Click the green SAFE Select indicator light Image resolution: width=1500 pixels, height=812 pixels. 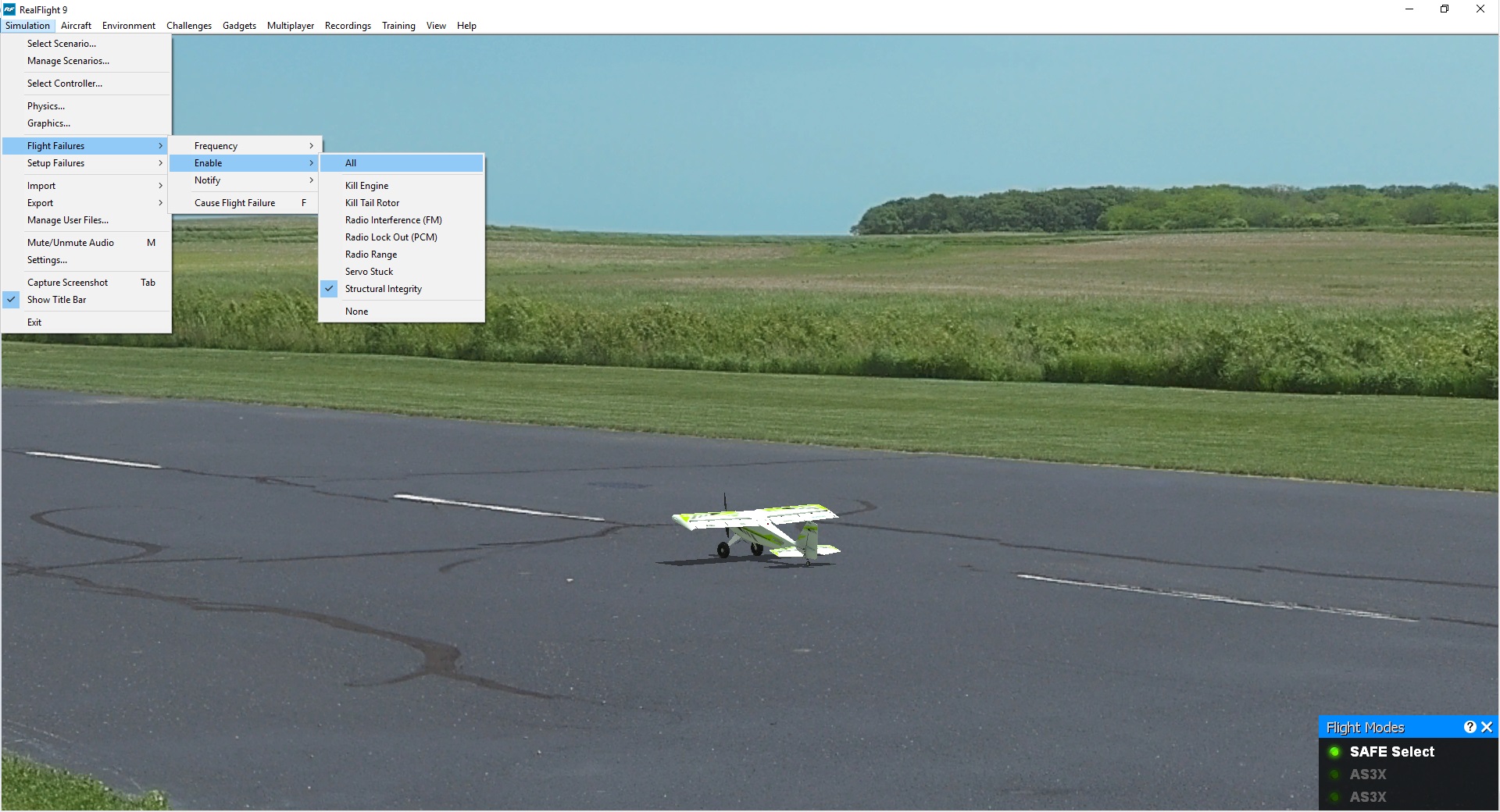coord(1334,752)
